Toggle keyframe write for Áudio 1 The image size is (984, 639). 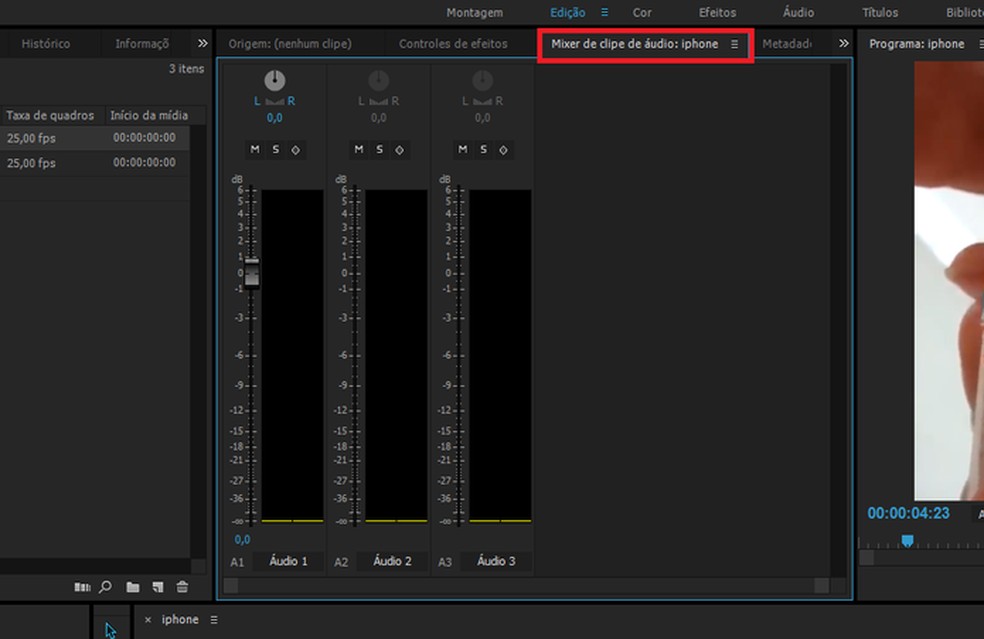pyautogui.click(x=296, y=149)
